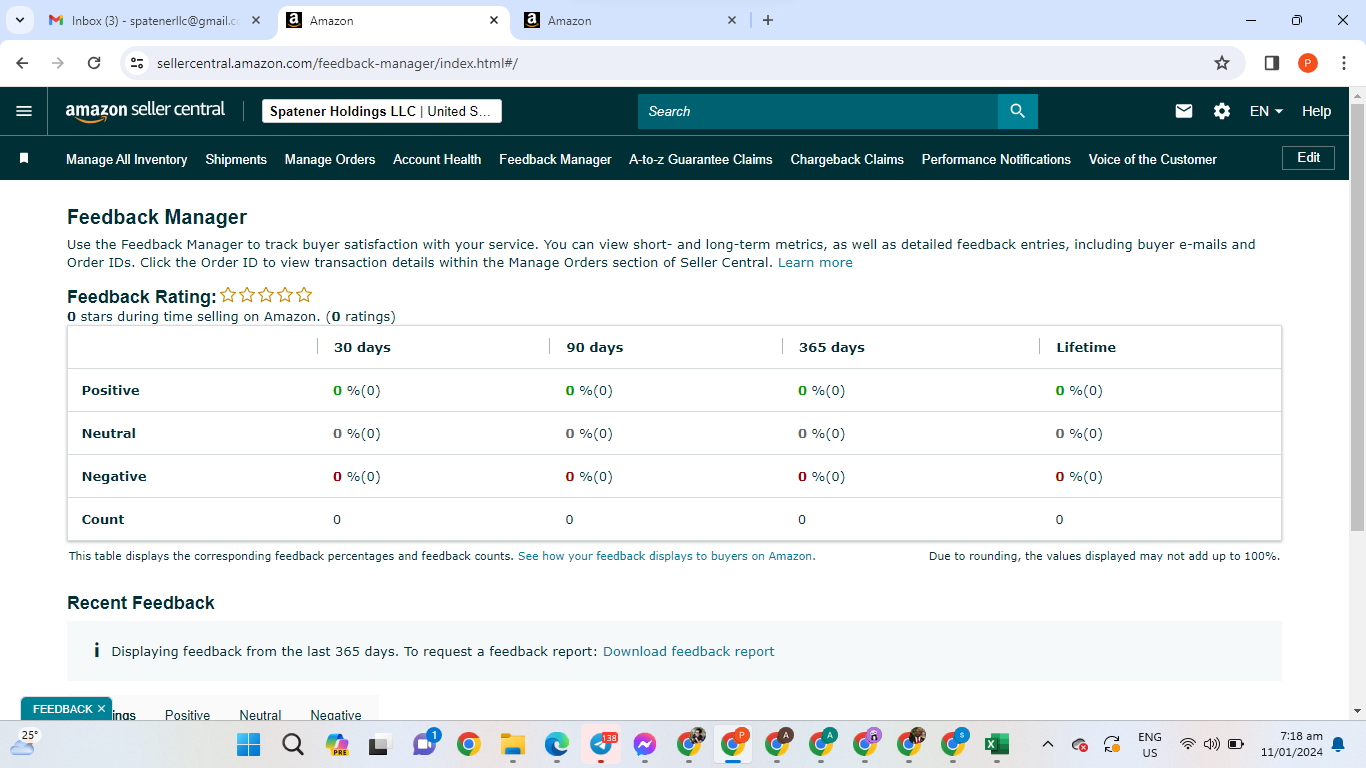Viewport: 1366px width, 768px height.
Task: Launch Microsoft Edge from the taskbar
Action: pyautogui.click(x=557, y=745)
